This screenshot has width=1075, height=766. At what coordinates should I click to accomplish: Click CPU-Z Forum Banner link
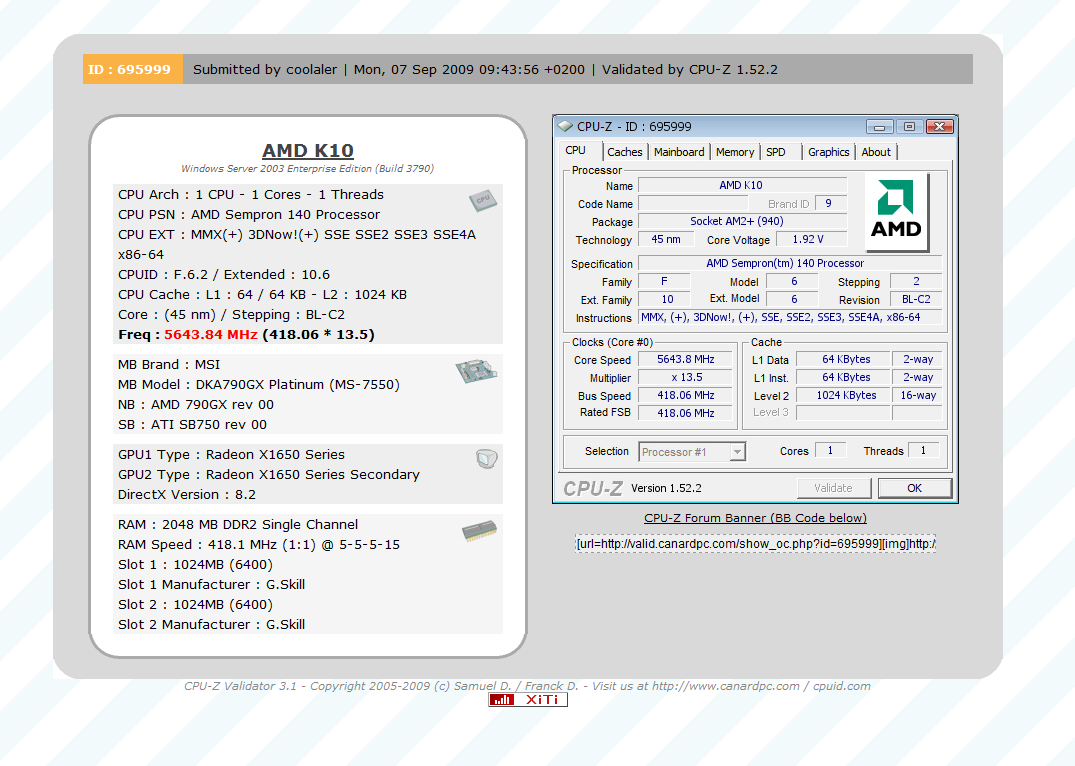[755, 518]
